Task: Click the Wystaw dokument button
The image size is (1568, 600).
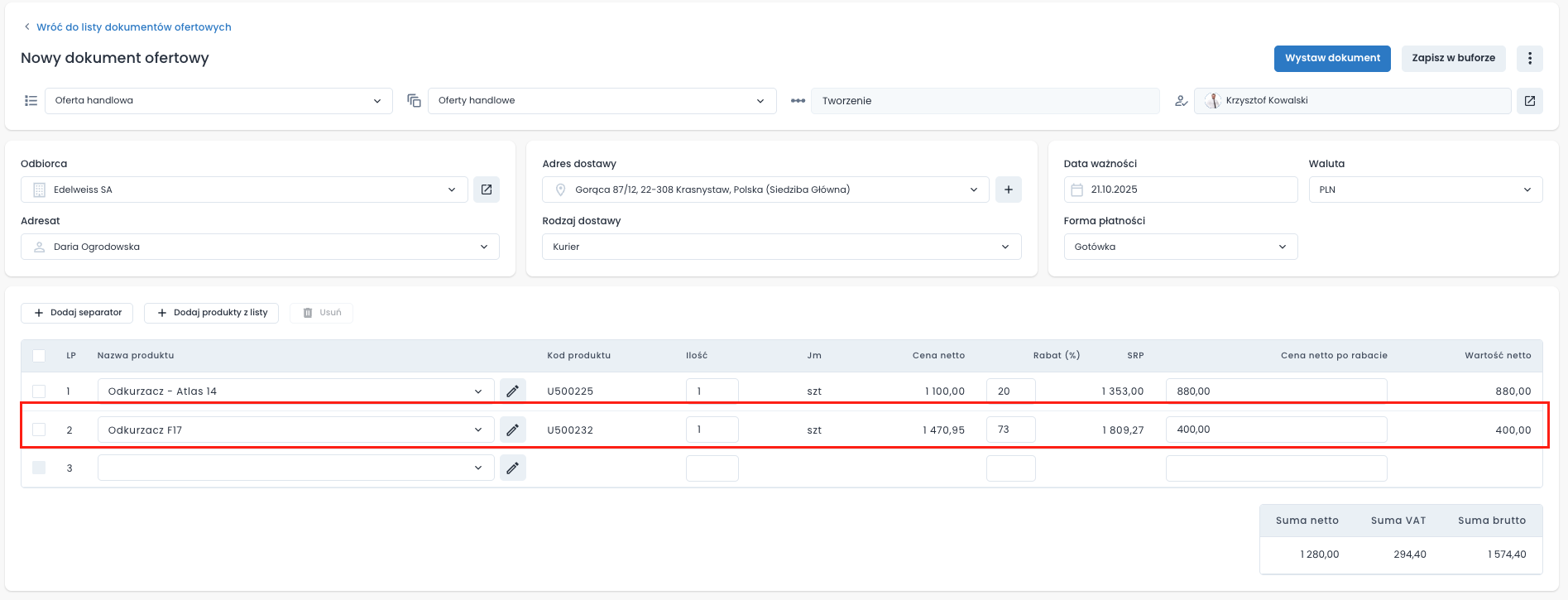Action: click(x=1331, y=58)
